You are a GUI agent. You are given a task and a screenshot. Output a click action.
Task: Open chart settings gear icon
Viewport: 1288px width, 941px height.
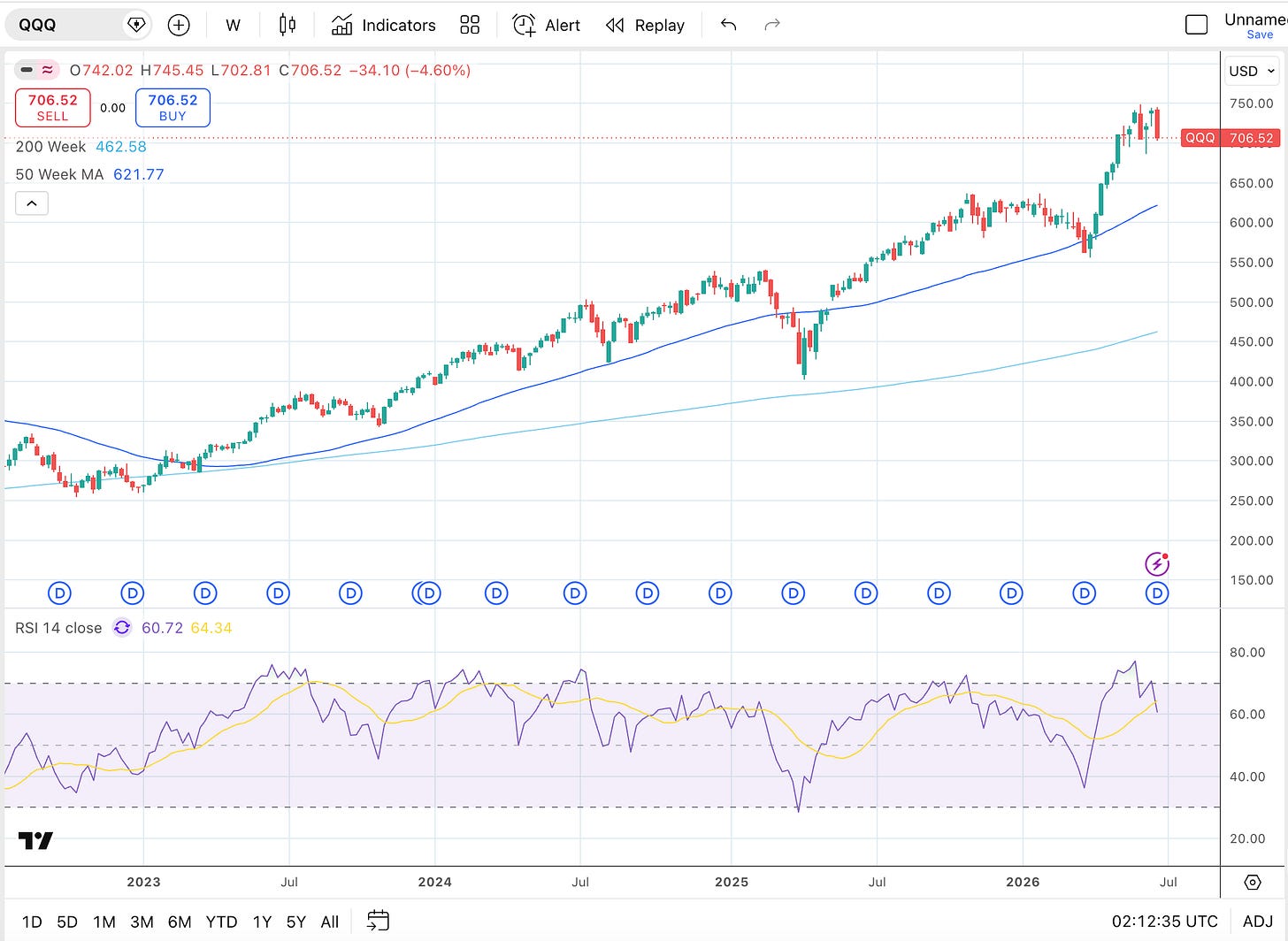click(1253, 882)
